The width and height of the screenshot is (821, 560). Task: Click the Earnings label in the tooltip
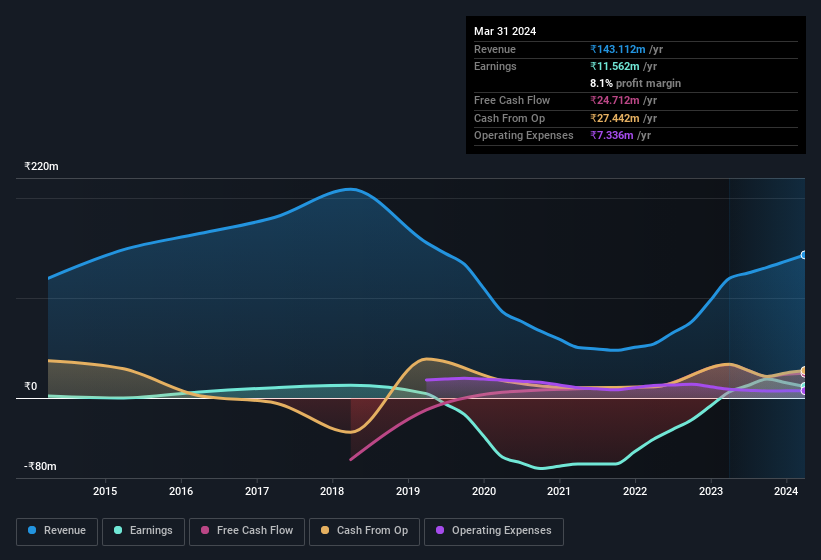495,66
